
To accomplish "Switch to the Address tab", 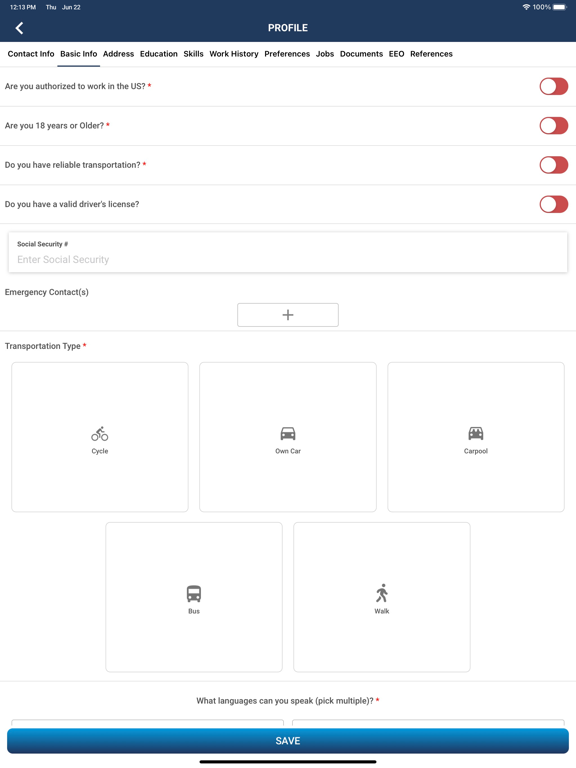I will (x=119, y=54).
